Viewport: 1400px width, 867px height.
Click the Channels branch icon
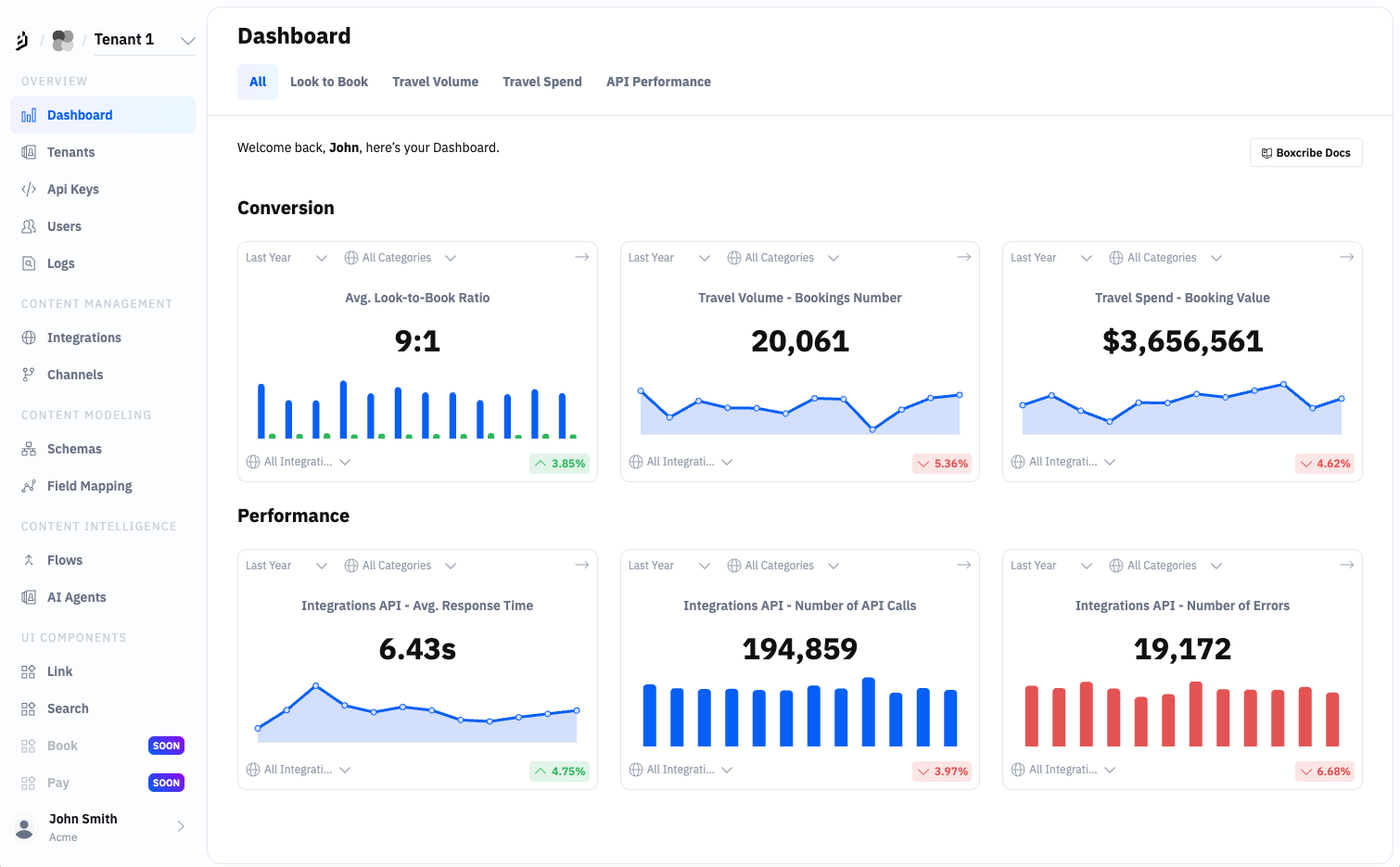[x=29, y=375]
